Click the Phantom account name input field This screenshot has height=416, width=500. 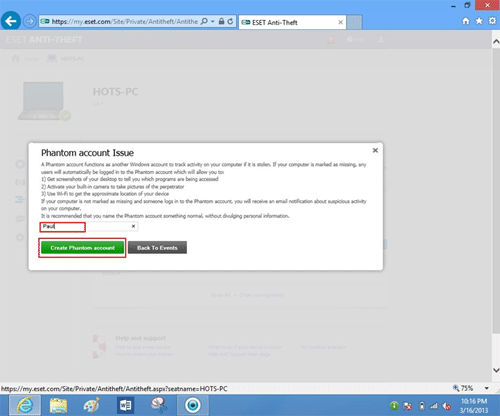point(89,227)
